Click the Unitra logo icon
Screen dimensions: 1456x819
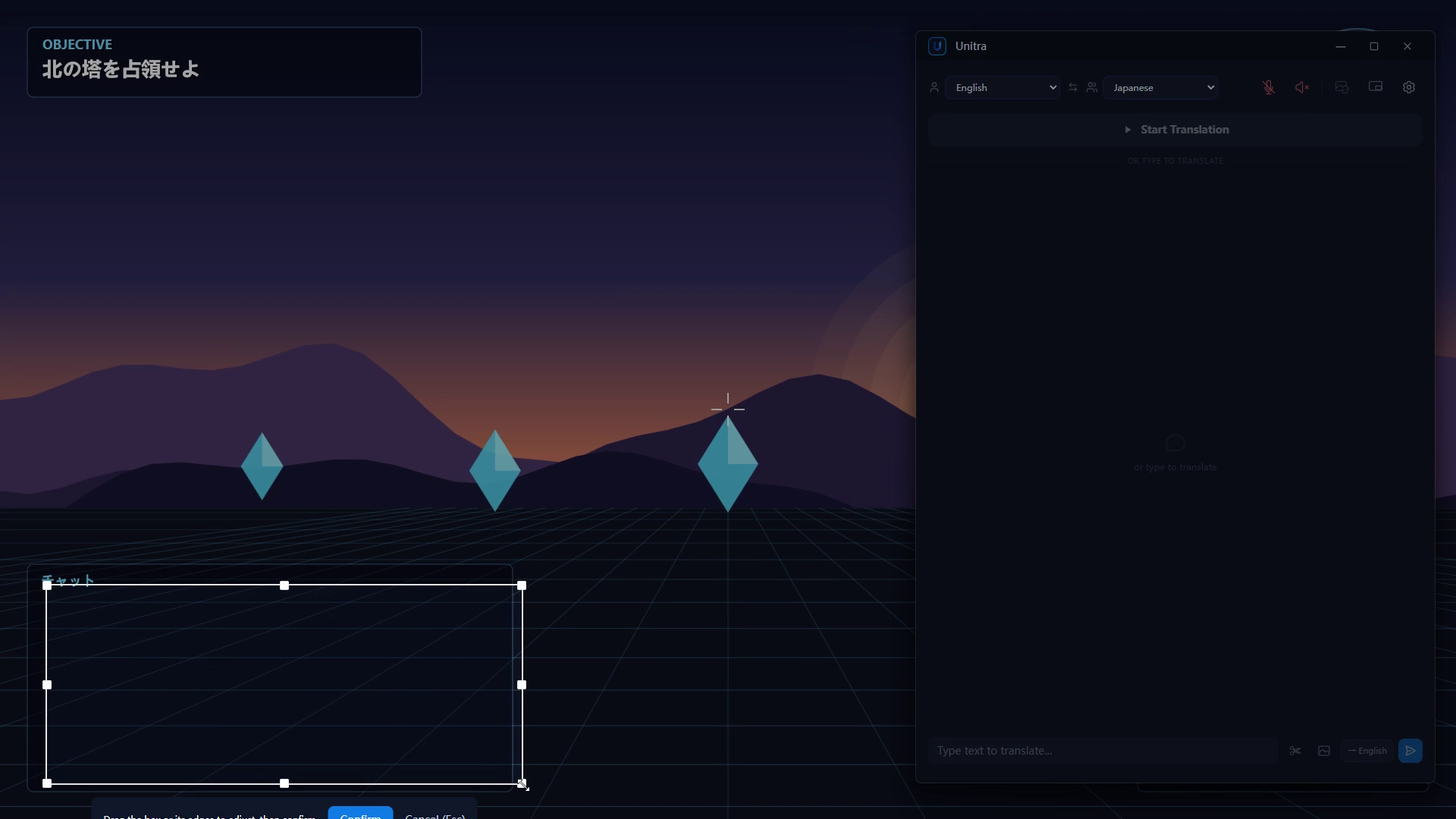(x=937, y=46)
